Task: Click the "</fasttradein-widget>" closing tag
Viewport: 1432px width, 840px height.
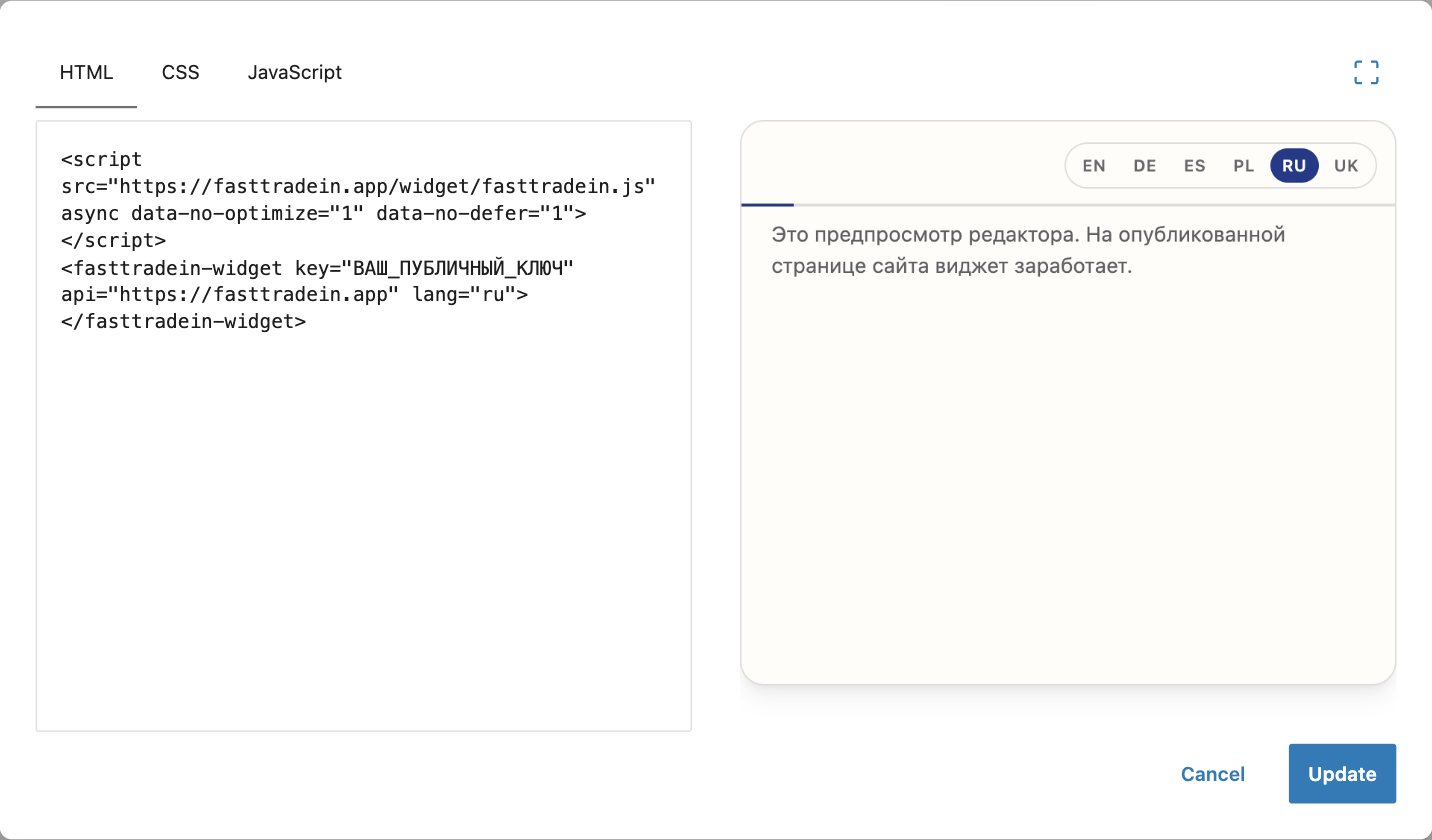Action: tap(184, 322)
